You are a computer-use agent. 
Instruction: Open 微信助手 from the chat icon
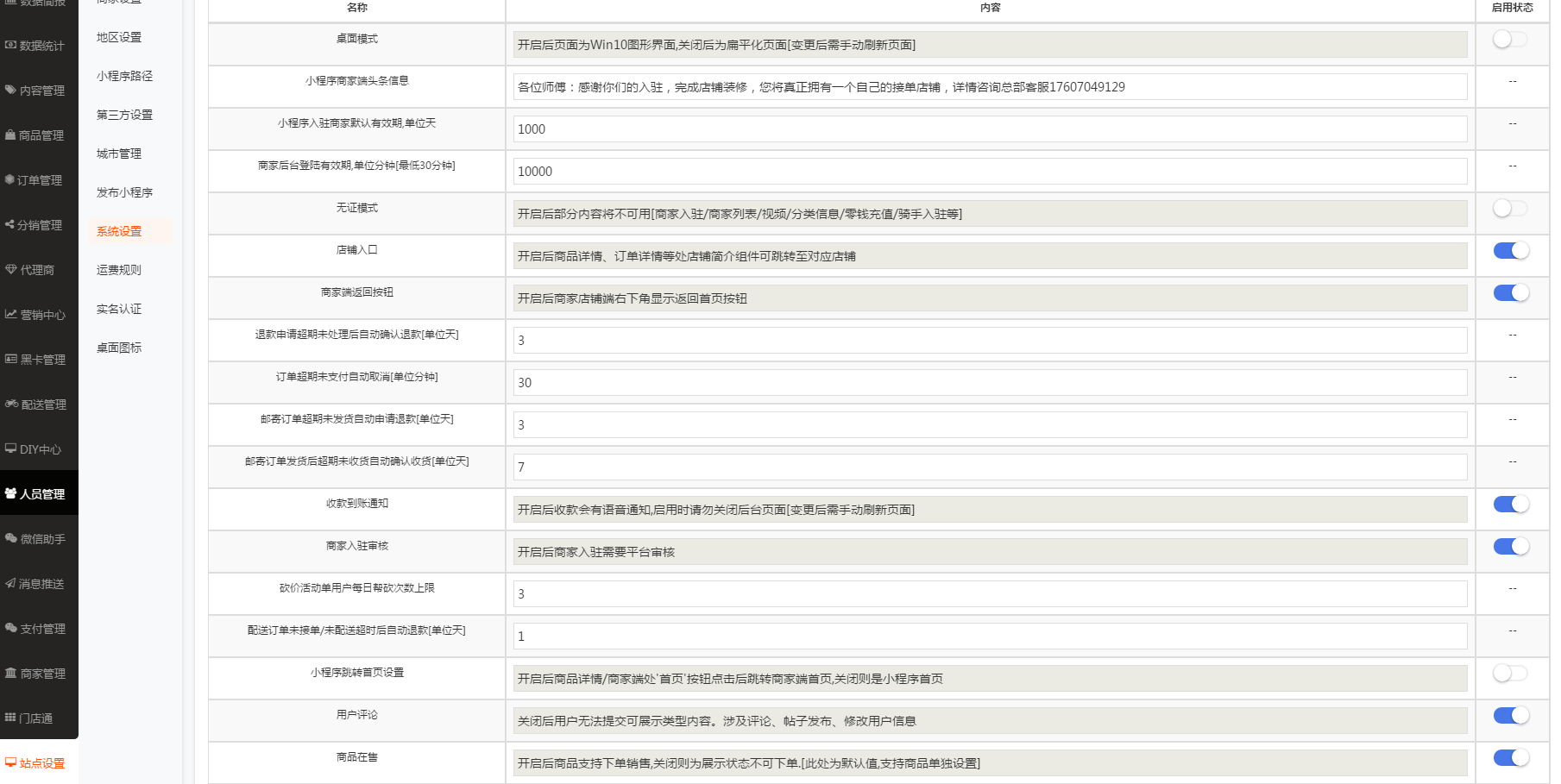(11, 538)
